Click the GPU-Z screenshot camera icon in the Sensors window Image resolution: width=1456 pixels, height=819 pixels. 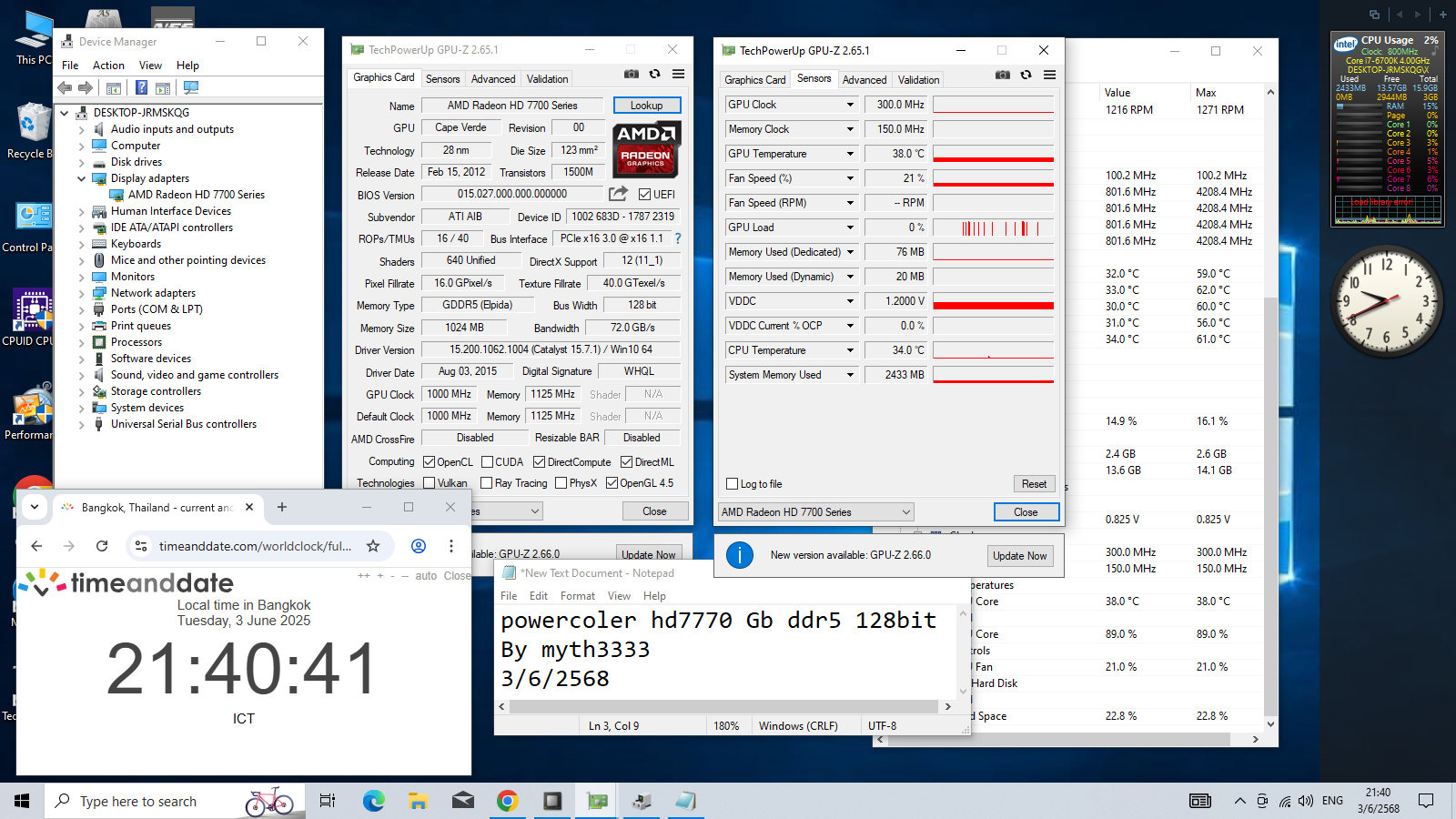1002,75
